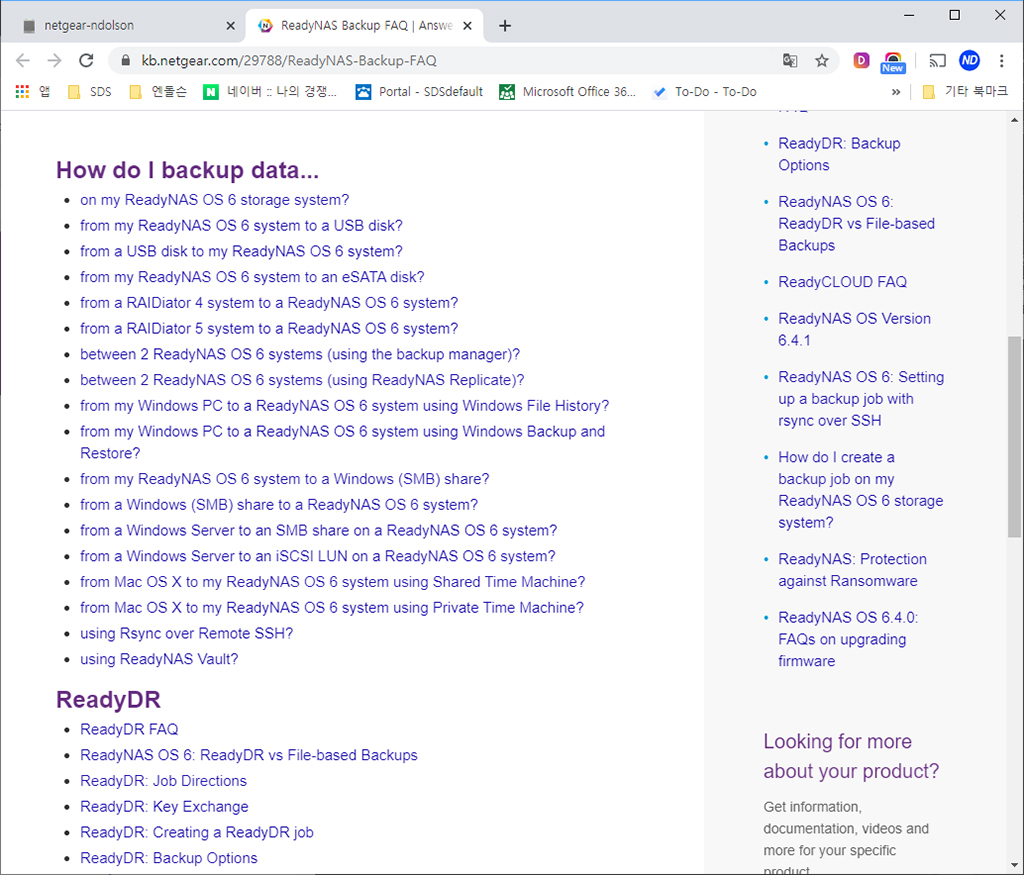Open the extension marked New

coord(893,62)
